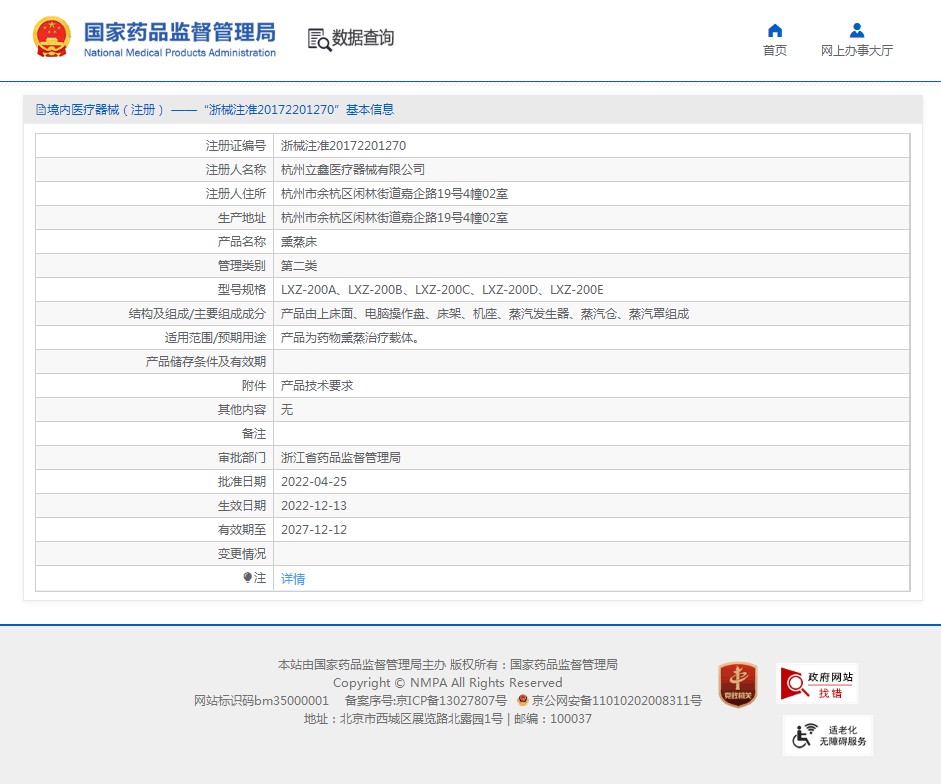Click the document icon before 境内医疗器械
The height and width of the screenshot is (784, 941).
pyautogui.click(x=41, y=109)
